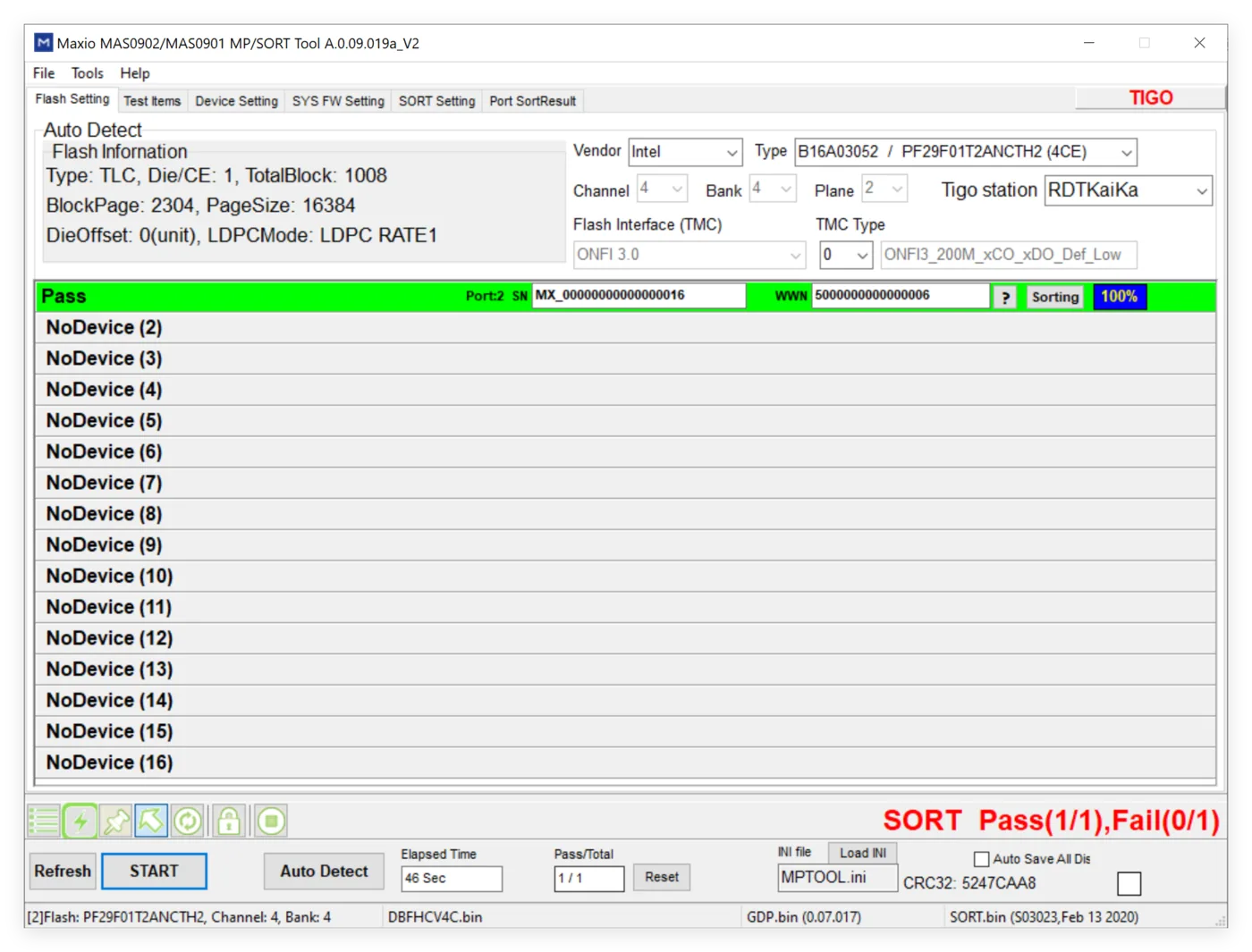Click the Load INI button
Viewport: 1252px width, 952px height.
coord(862,853)
